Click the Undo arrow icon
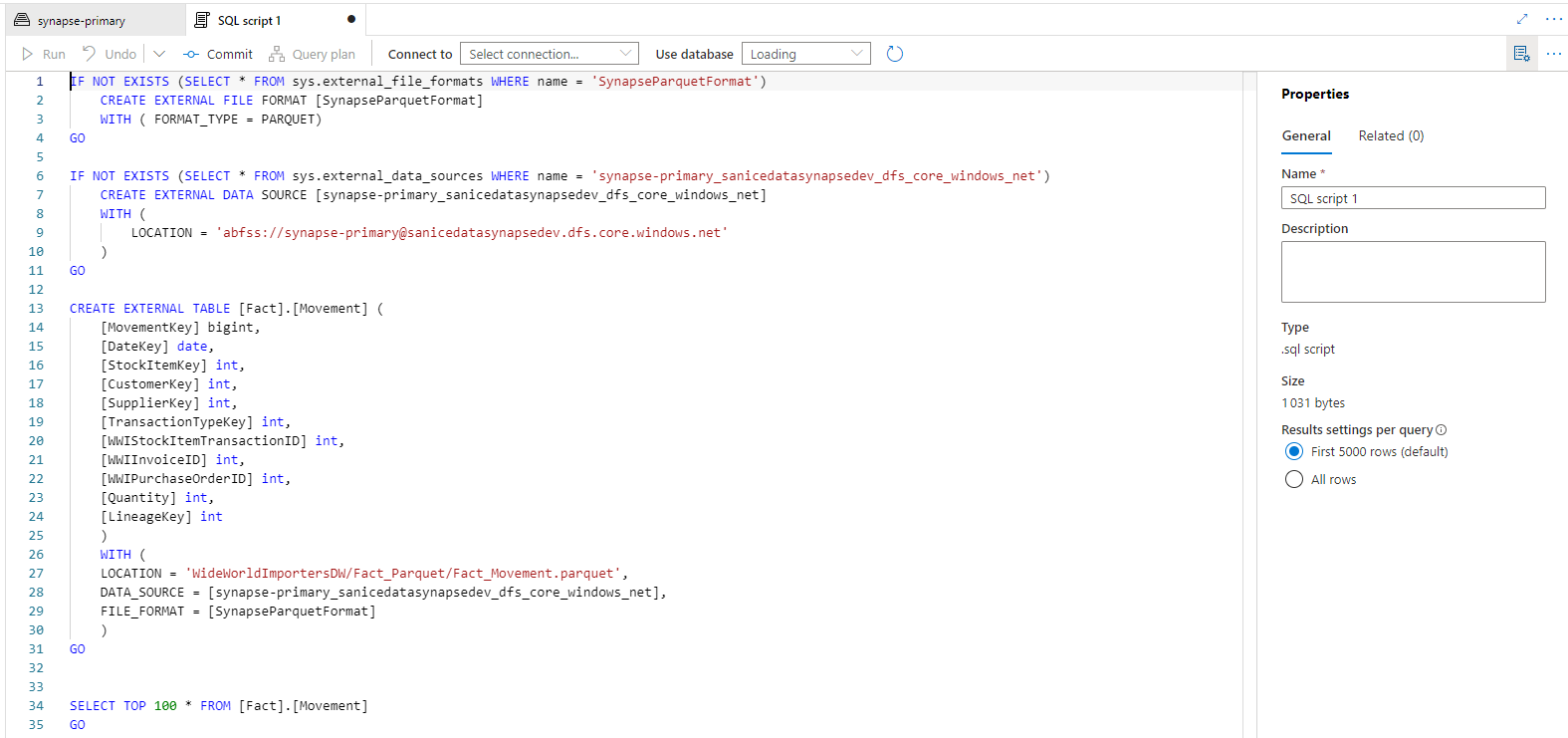 90,54
